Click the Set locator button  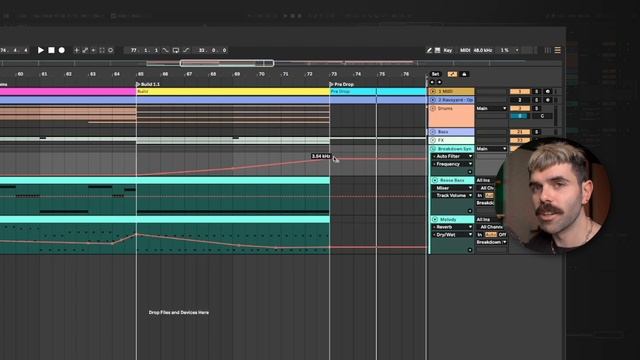(435, 74)
